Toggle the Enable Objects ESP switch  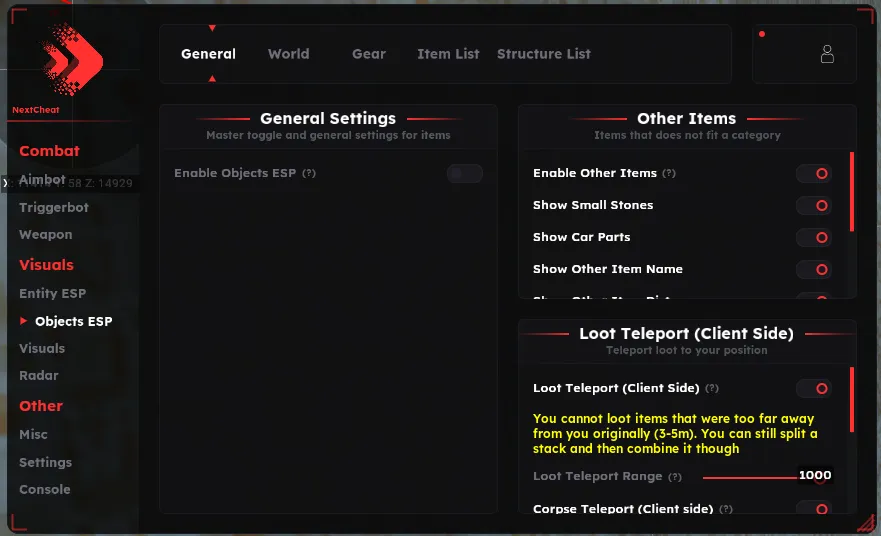coord(465,173)
